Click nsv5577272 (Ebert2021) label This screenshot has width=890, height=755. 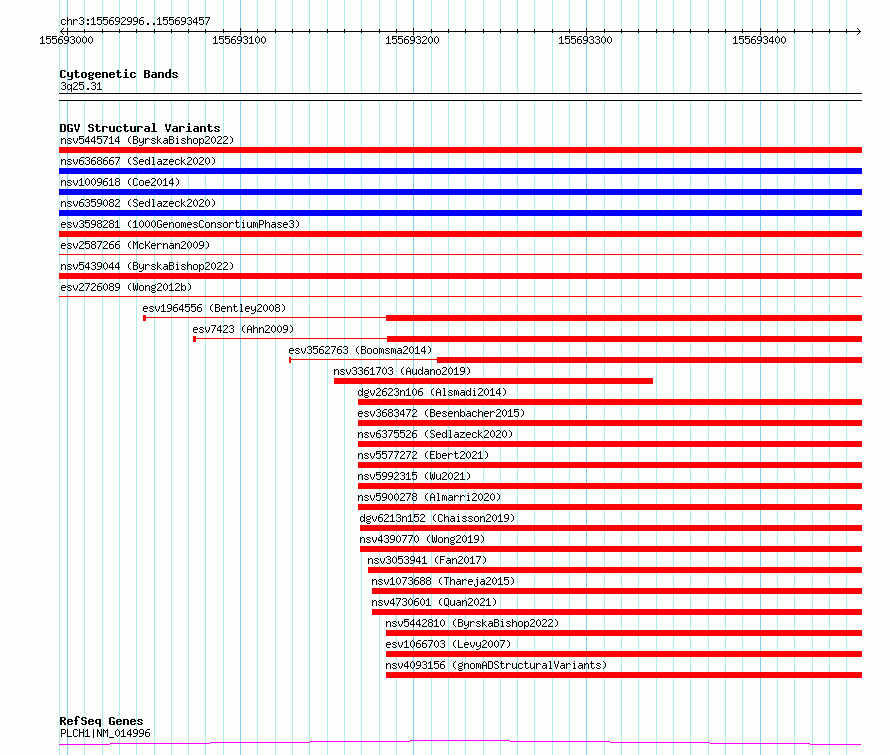click(423, 455)
